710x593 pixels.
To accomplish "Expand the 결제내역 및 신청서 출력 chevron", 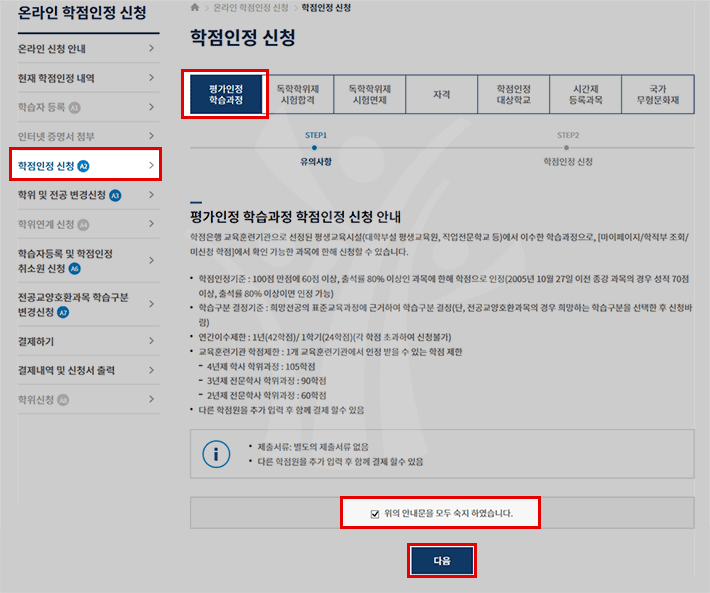I will click(x=151, y=370).
